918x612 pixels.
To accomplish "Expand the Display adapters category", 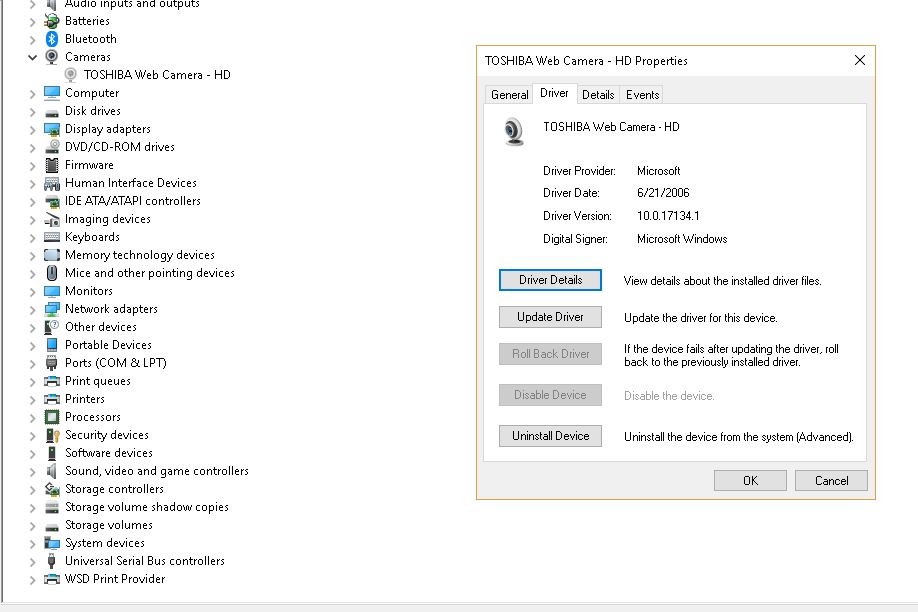I will [33, 129].
